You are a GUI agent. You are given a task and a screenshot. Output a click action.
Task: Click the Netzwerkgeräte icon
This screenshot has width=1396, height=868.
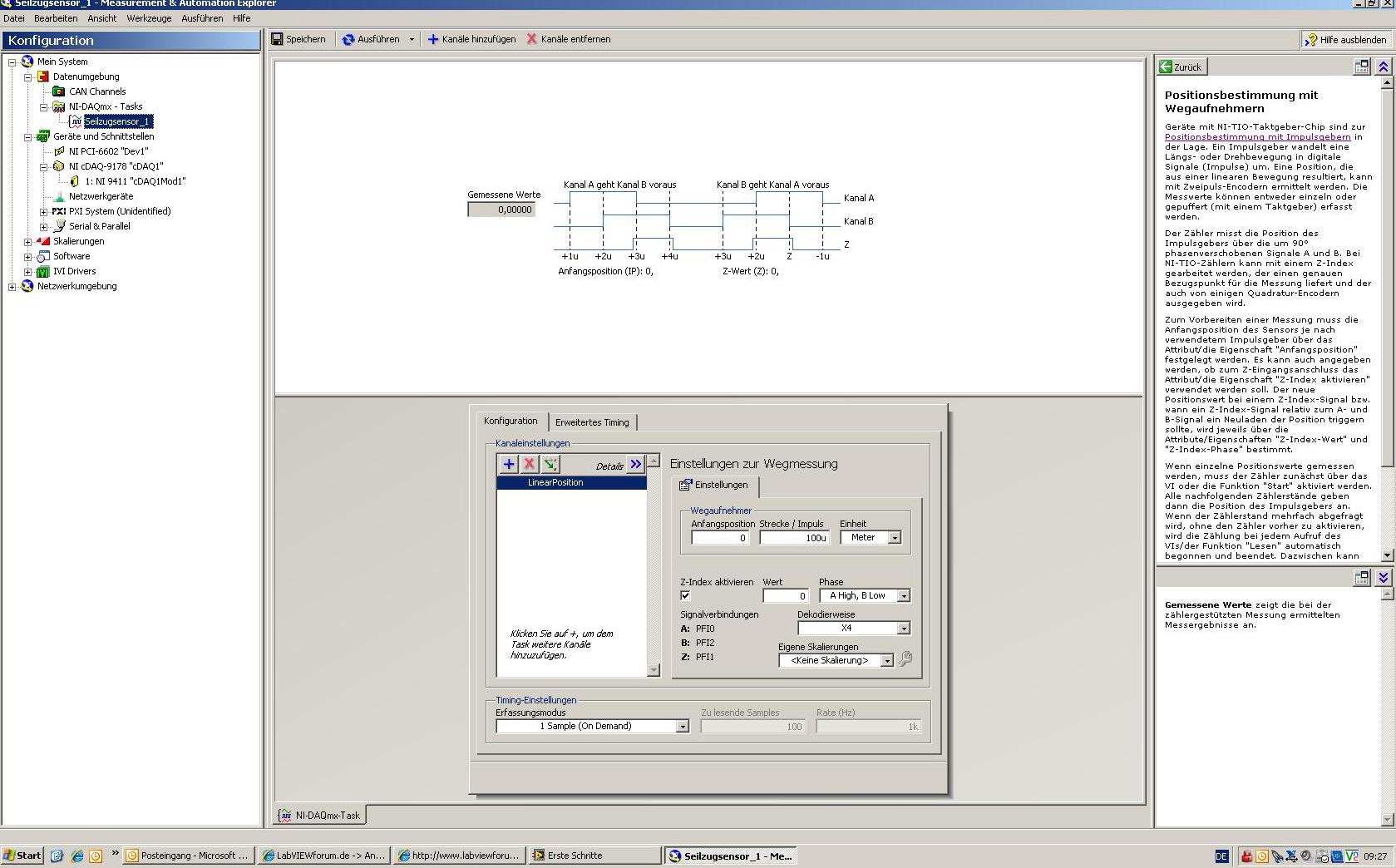click(x=59, y=196)
